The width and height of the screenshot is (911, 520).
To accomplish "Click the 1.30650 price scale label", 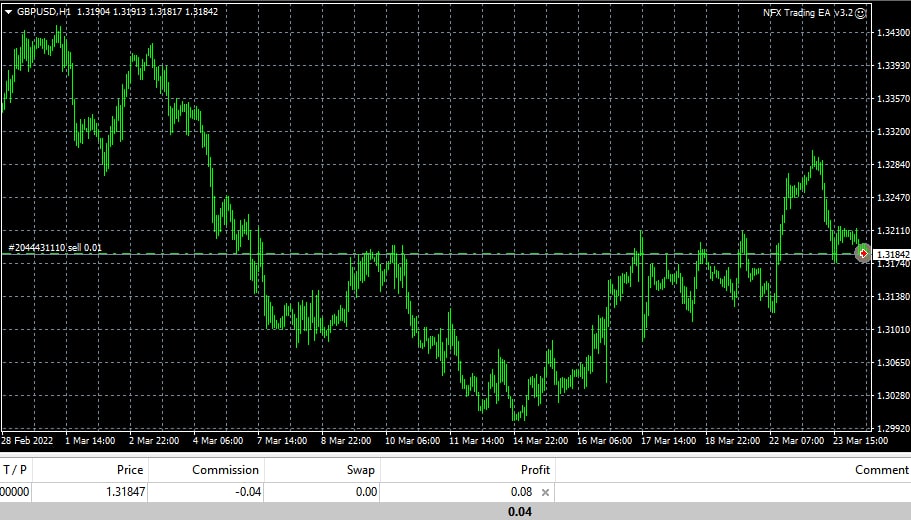I will point(893,363).
